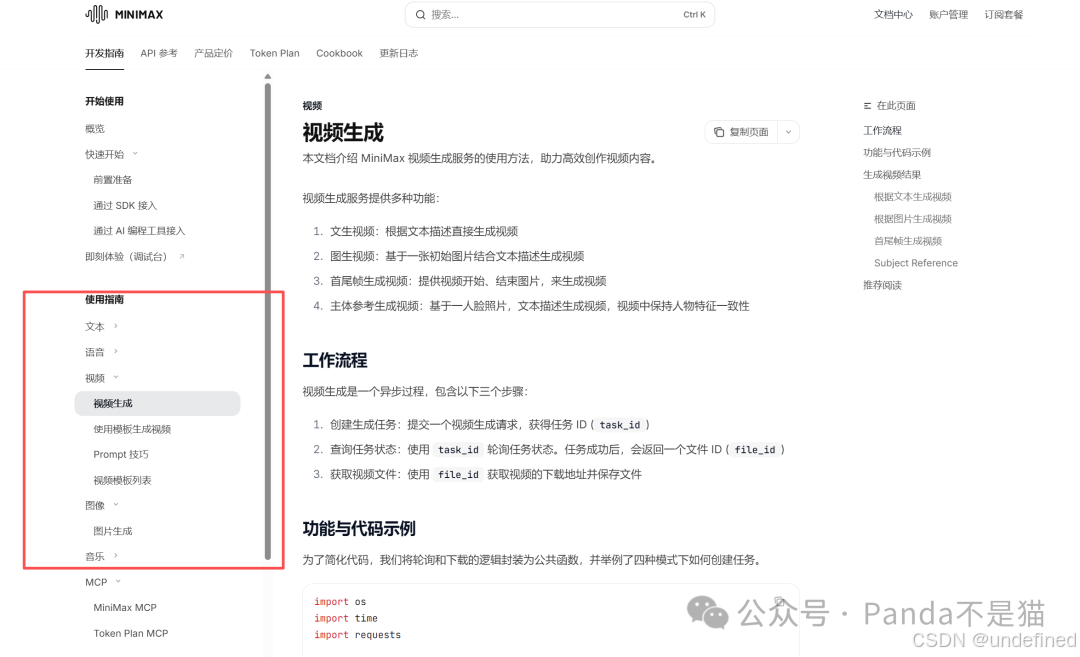Screen dimensions: 1080x657
Task: Open 账户管理 from the top bar
Action: 948,13
